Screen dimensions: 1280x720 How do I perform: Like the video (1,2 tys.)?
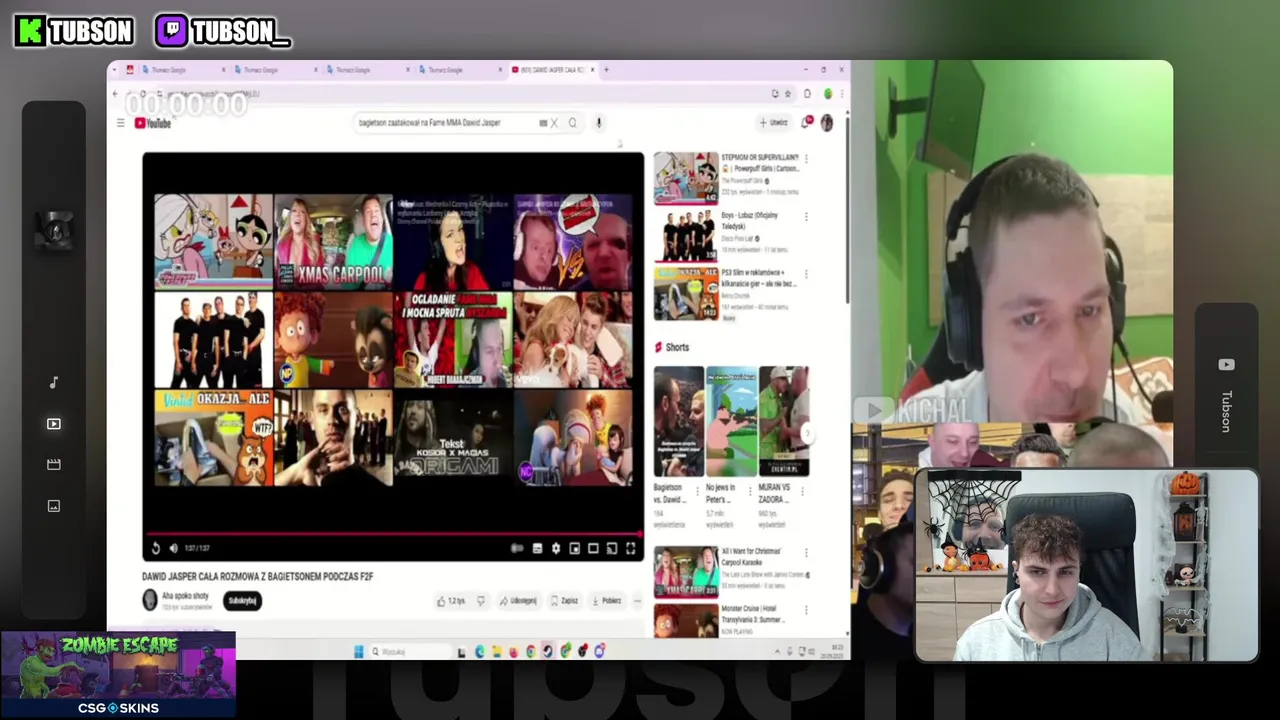(x=452, y=601)
